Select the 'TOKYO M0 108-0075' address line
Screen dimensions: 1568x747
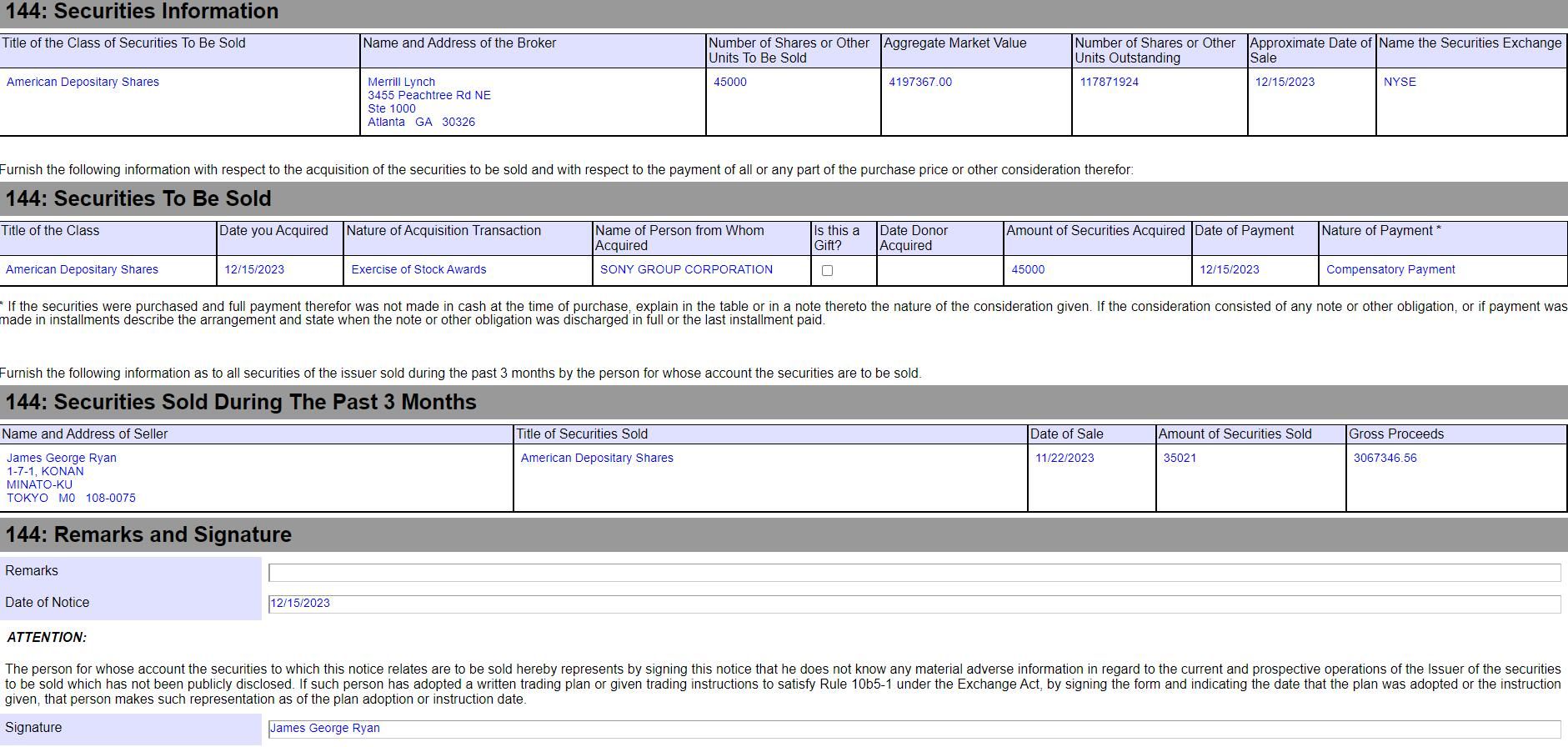[x=71, y=498]
